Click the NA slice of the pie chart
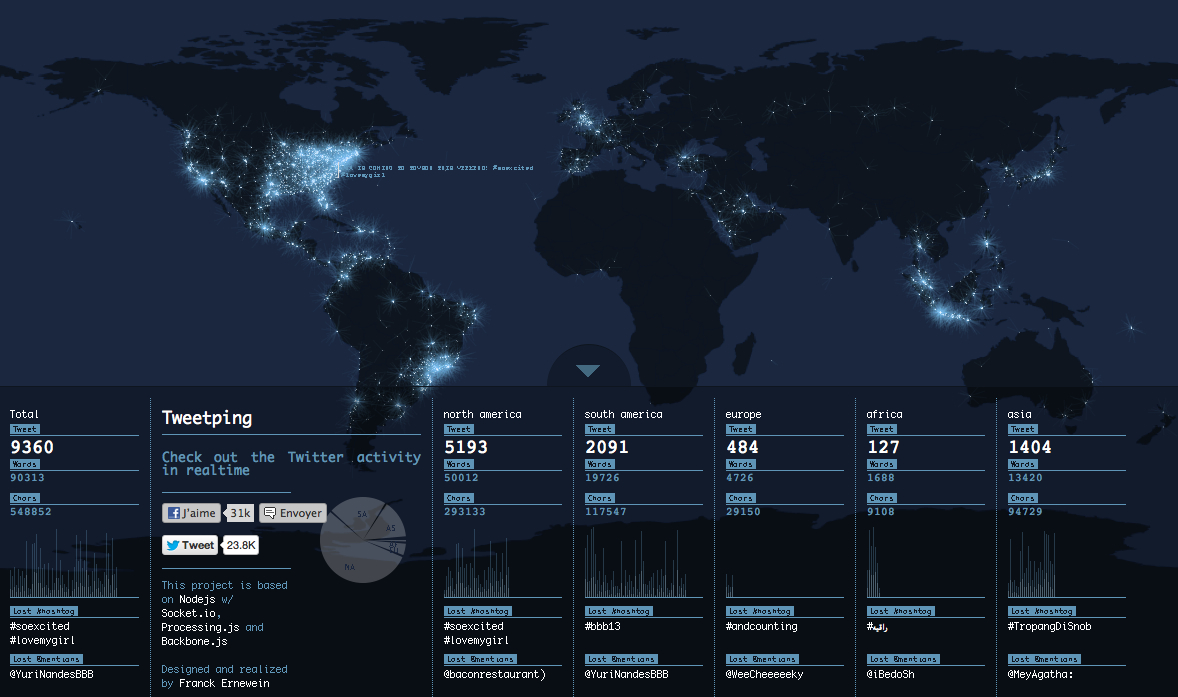The width and height of the screenshot is (1178, 697). tap(349, 566)
